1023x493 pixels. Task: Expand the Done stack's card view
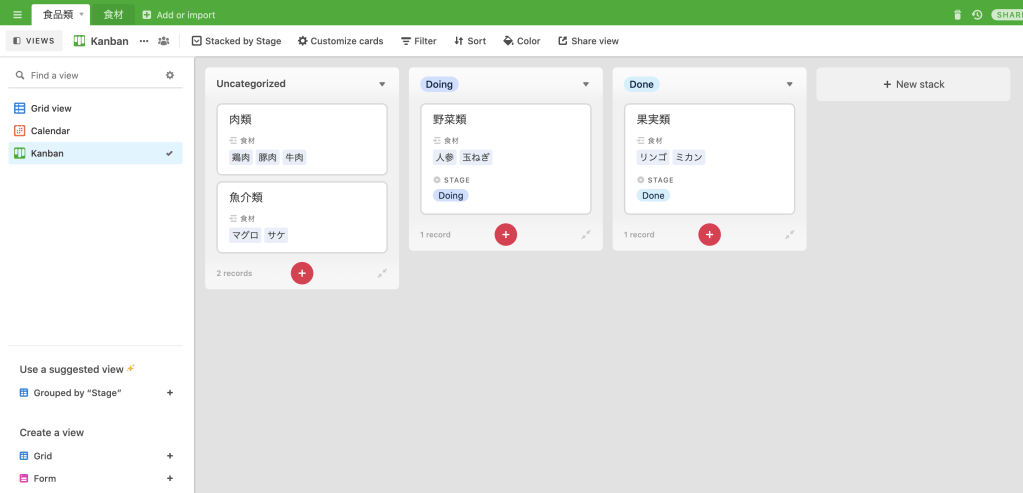tap(789, 234)
